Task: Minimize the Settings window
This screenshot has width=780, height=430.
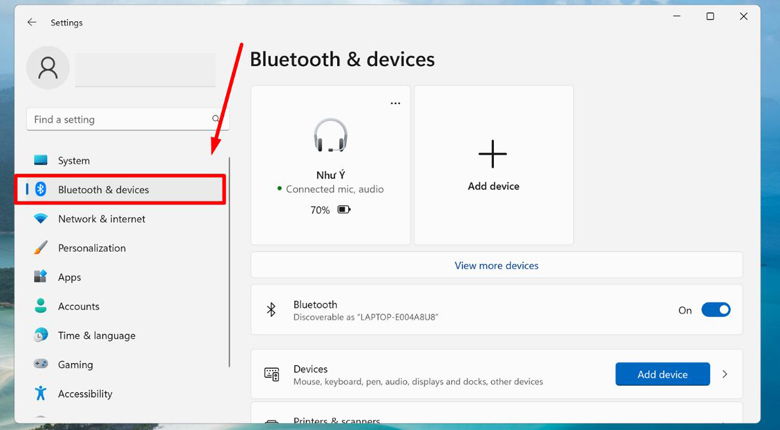Action: [x=677, y=16]
